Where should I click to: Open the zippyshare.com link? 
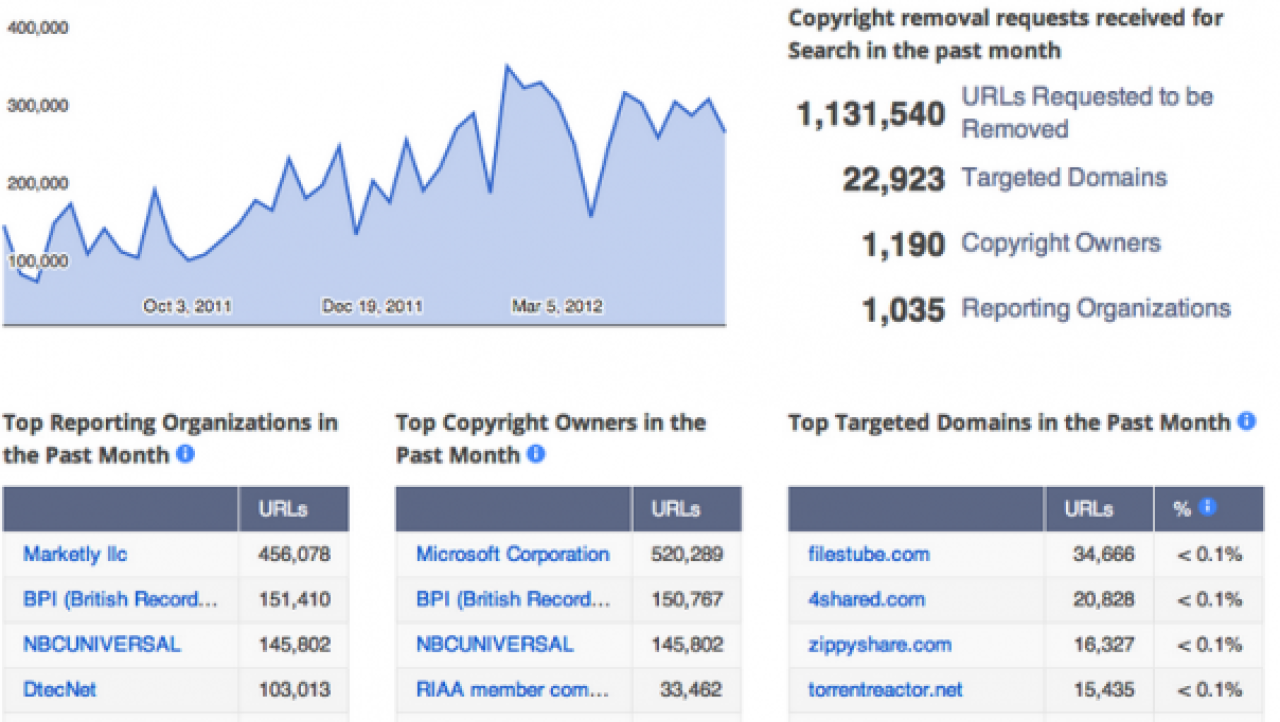coord(880,645)
